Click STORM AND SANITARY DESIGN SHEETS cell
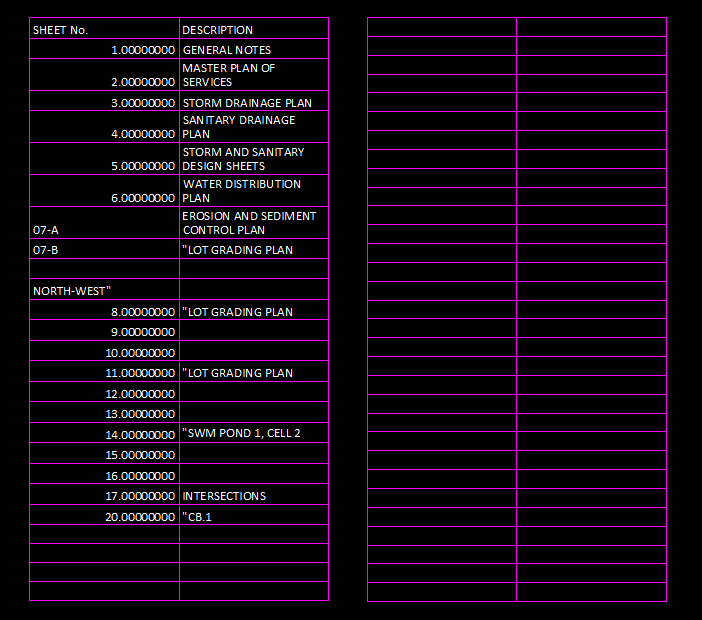This screenshot has height=620, width=702. click(254, 159)
